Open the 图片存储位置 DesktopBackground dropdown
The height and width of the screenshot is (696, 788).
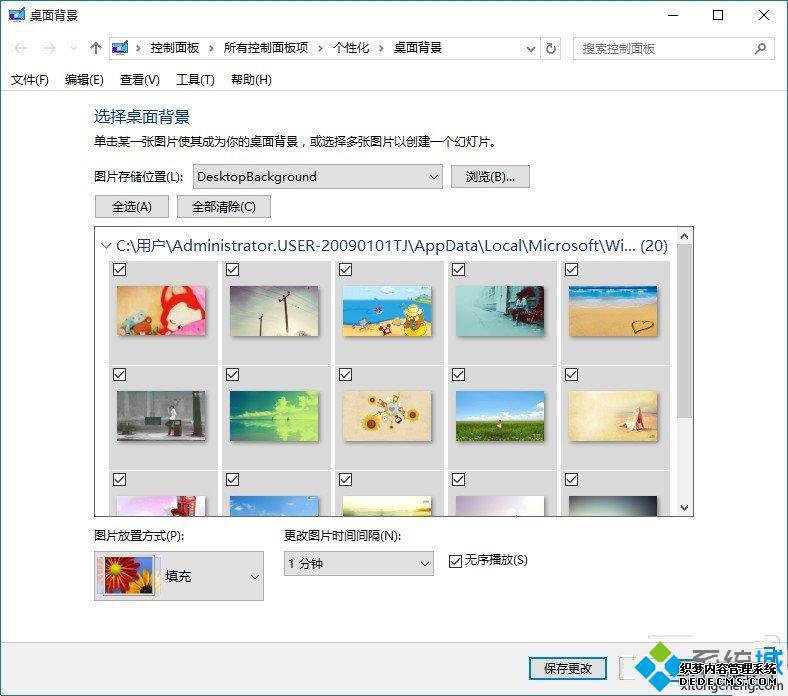(318, 177)
